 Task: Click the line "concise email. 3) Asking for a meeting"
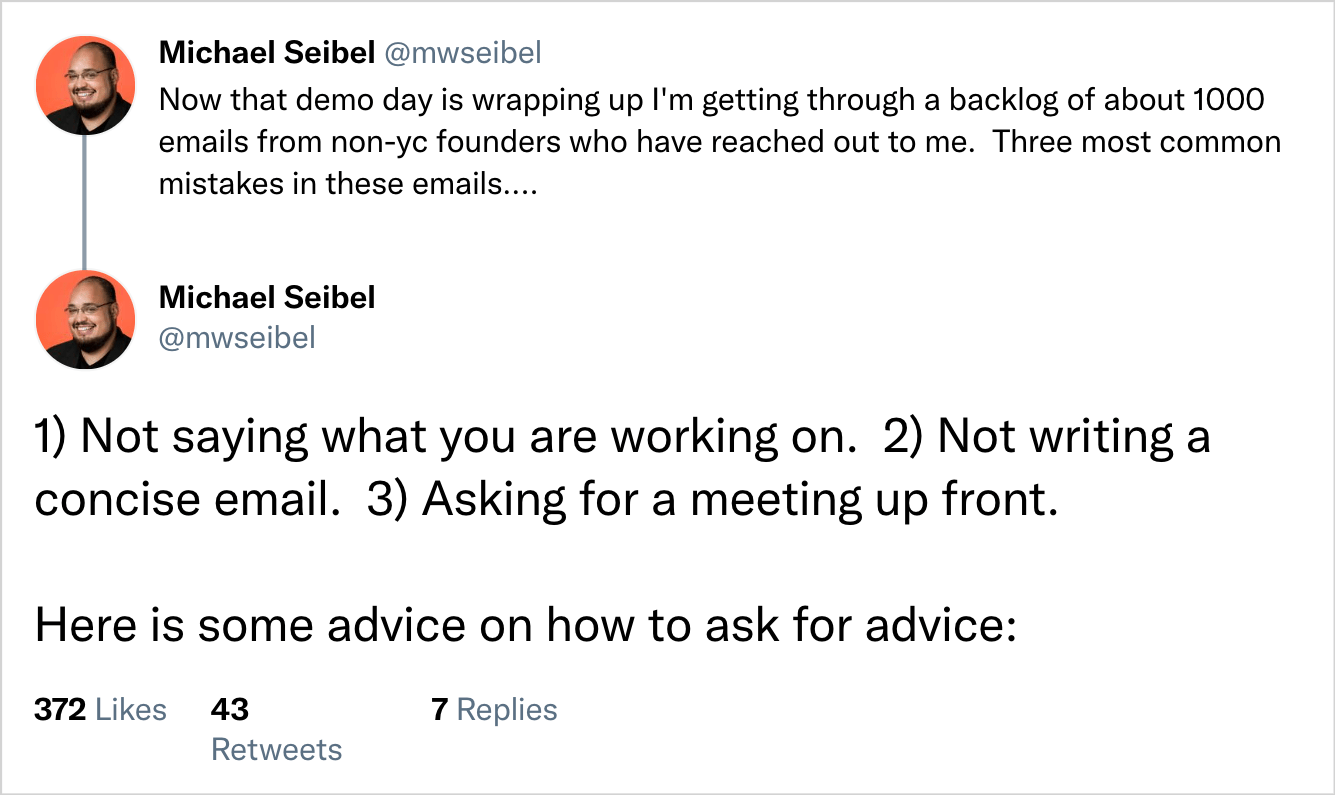tap(546, 499)
